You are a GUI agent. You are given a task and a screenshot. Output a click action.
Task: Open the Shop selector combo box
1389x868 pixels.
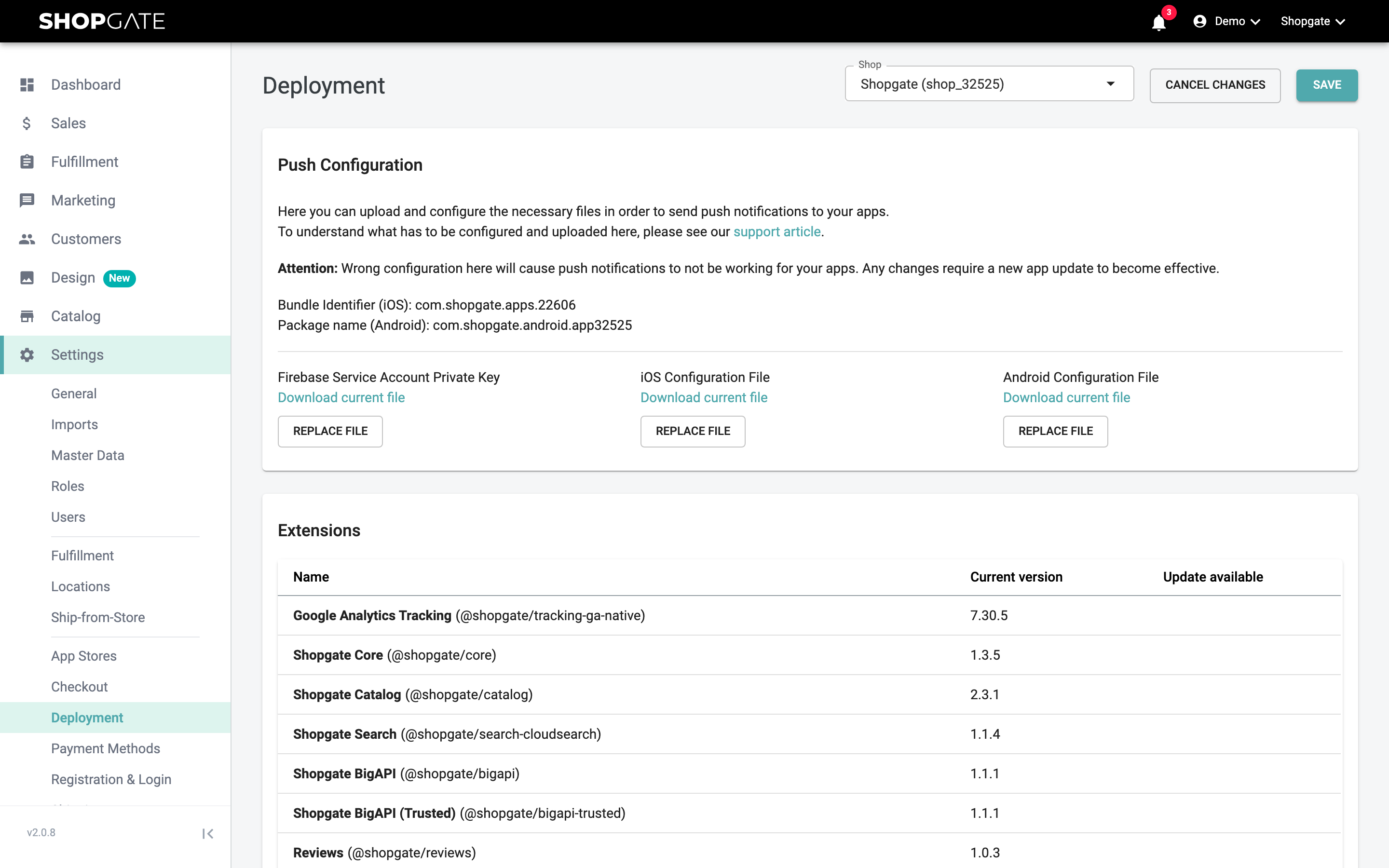989,84
